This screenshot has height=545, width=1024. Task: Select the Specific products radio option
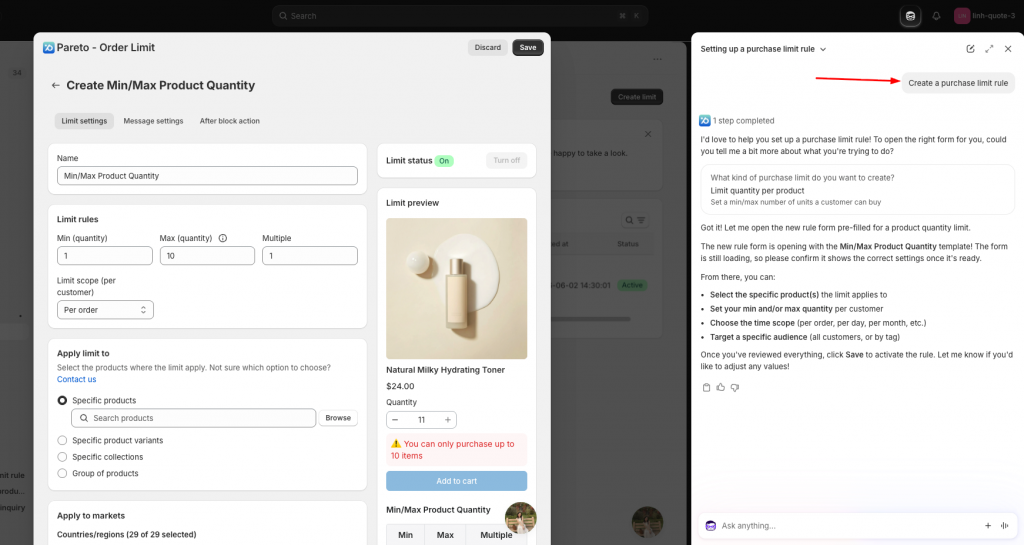pos(62,401)
